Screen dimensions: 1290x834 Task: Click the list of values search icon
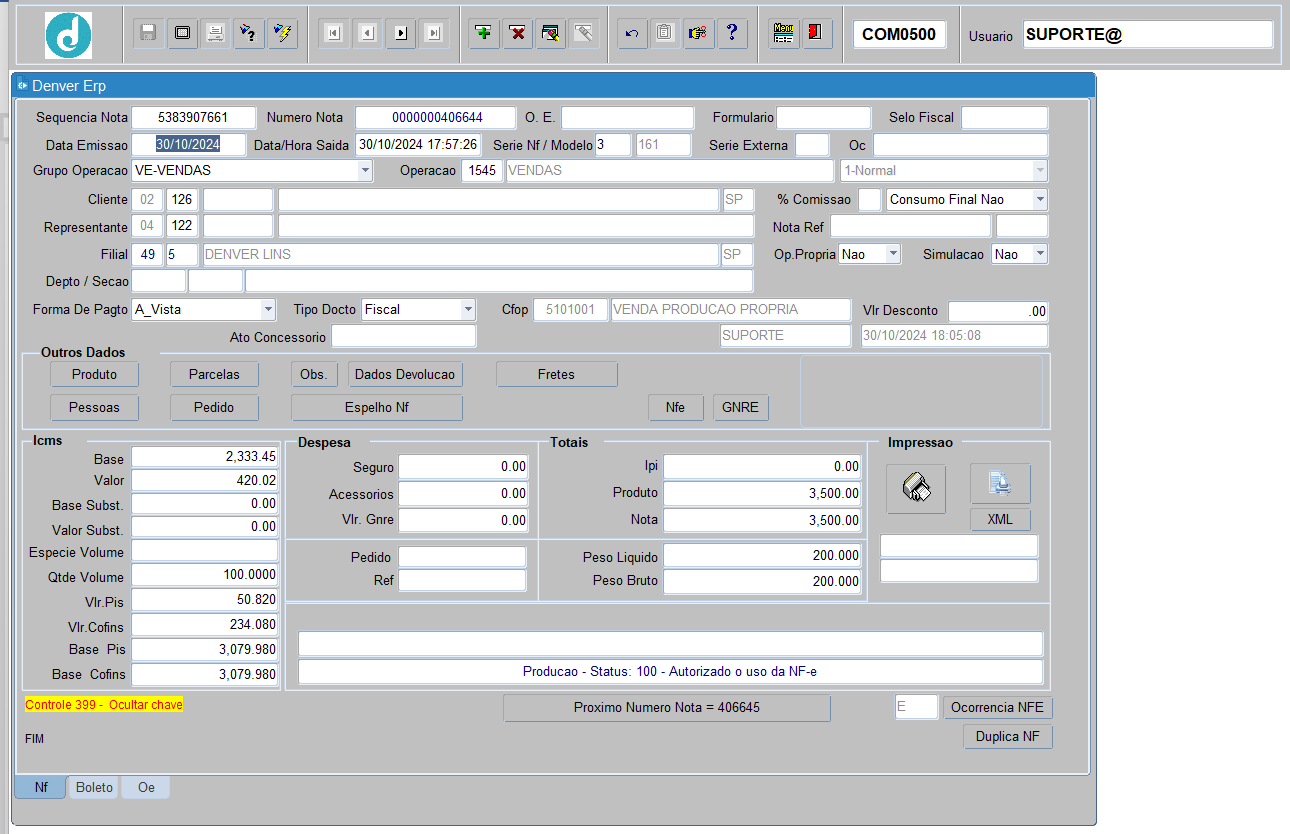point(551,33)
